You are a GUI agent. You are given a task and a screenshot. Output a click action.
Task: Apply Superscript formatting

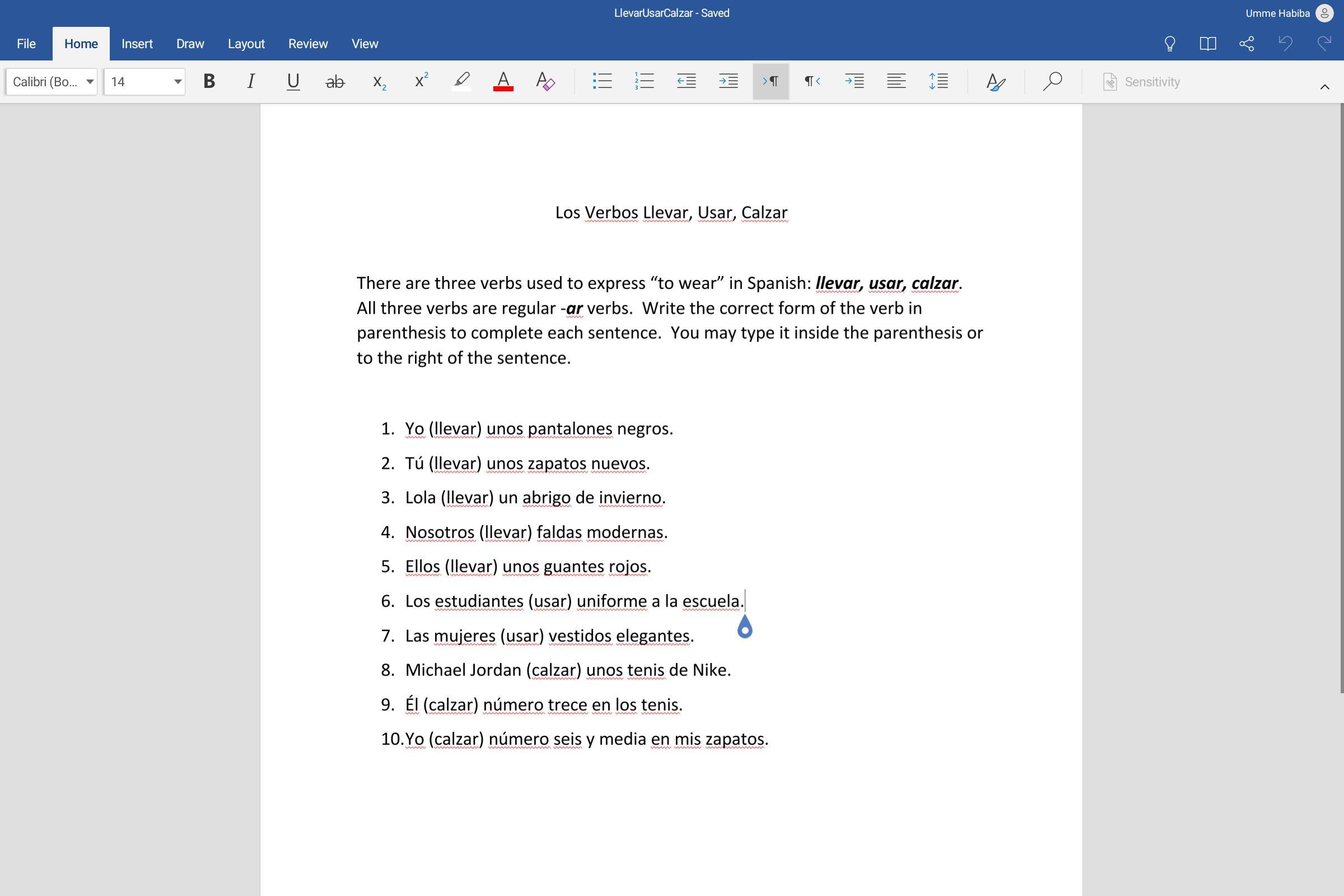421,81
